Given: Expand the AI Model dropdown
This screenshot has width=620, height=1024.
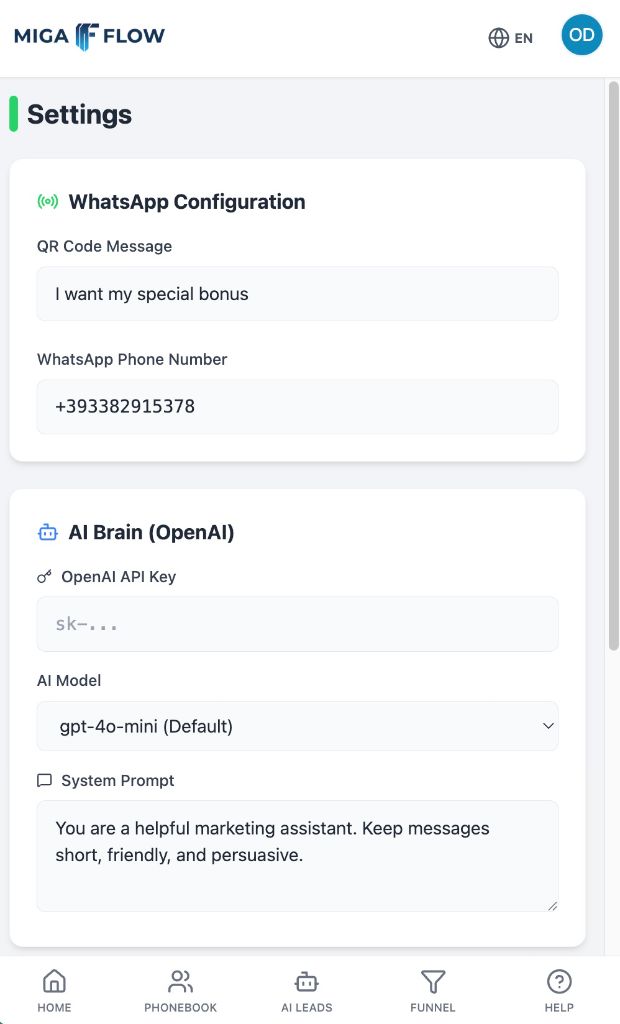Looking at the screenshot, I should (297, 726).
